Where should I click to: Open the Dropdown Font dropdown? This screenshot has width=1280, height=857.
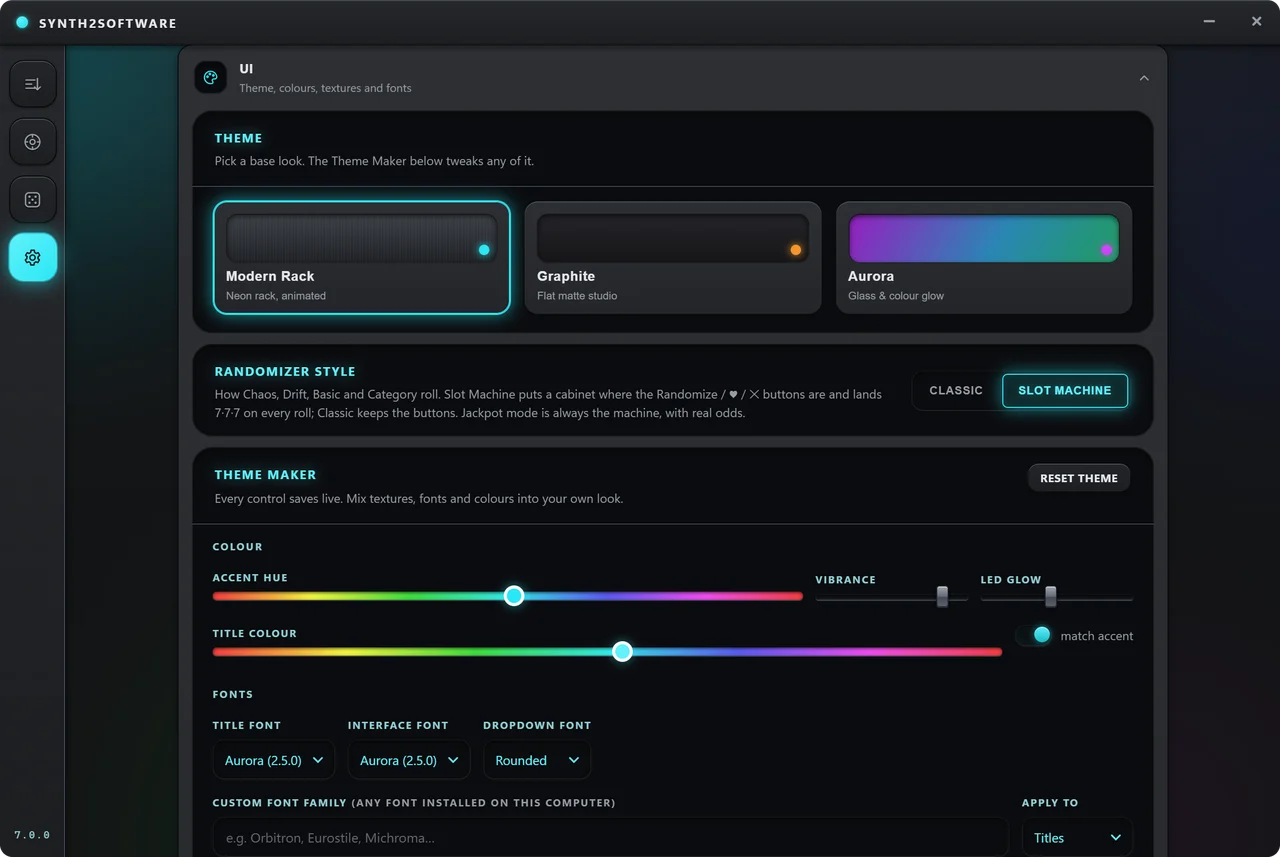[x=537, y=760]
